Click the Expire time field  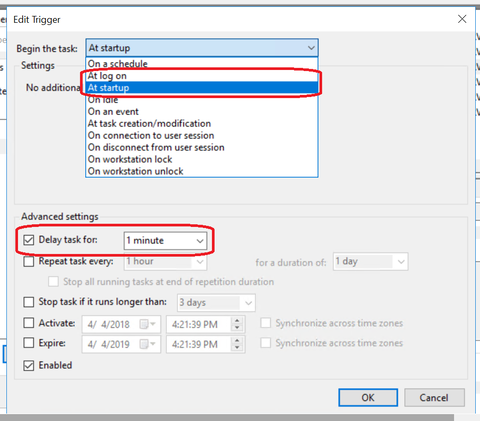tap(199, 344)
